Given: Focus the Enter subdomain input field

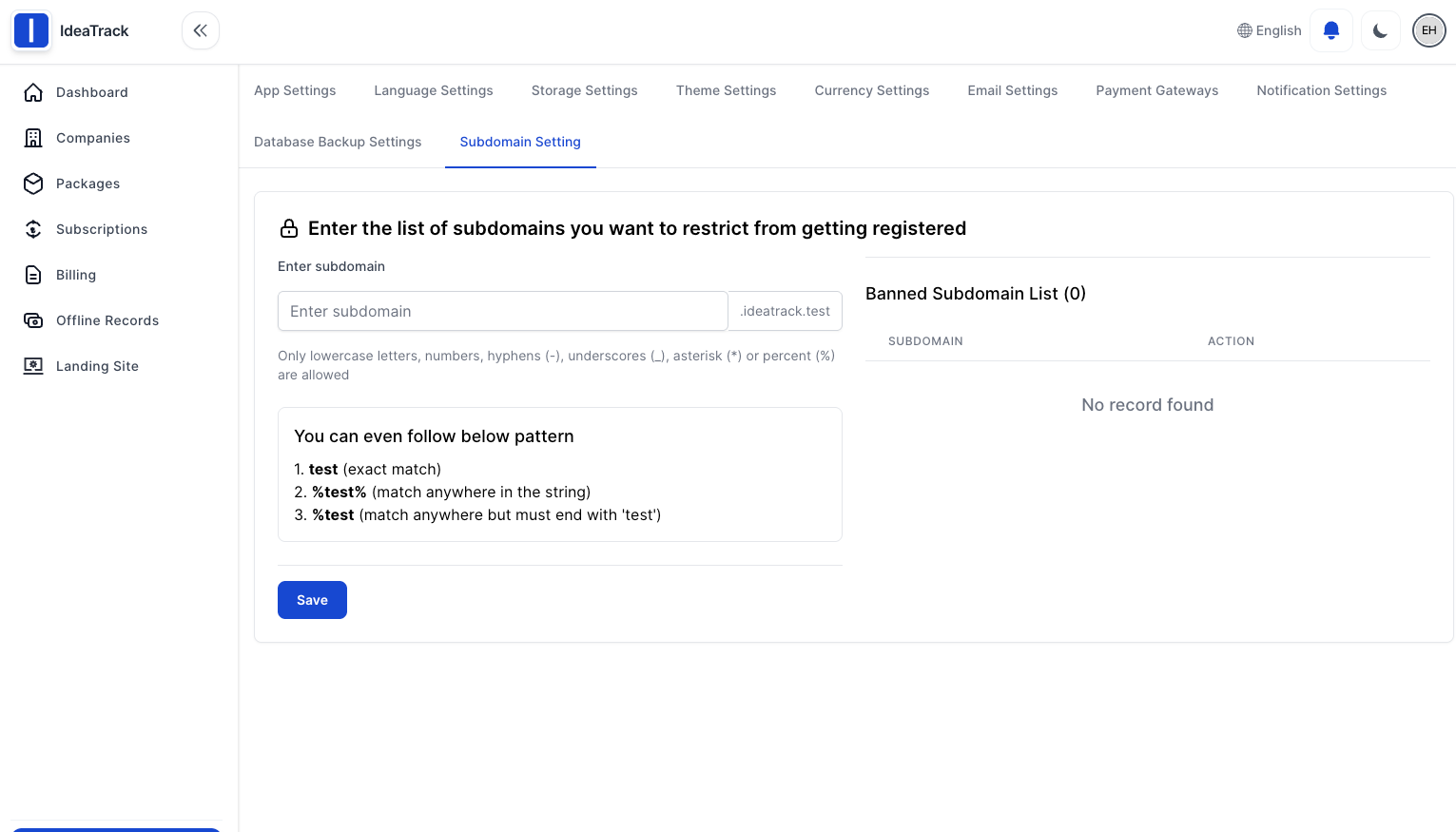Looking at the screenshot, I should pyautogui.click(x=502, y=311).
